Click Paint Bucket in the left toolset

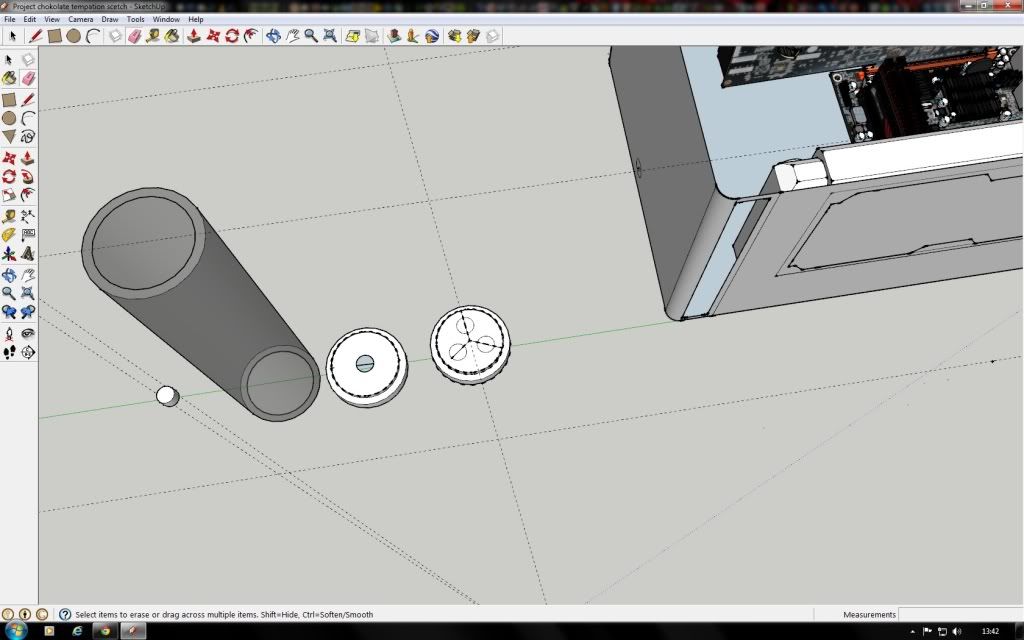pos(9,78)
